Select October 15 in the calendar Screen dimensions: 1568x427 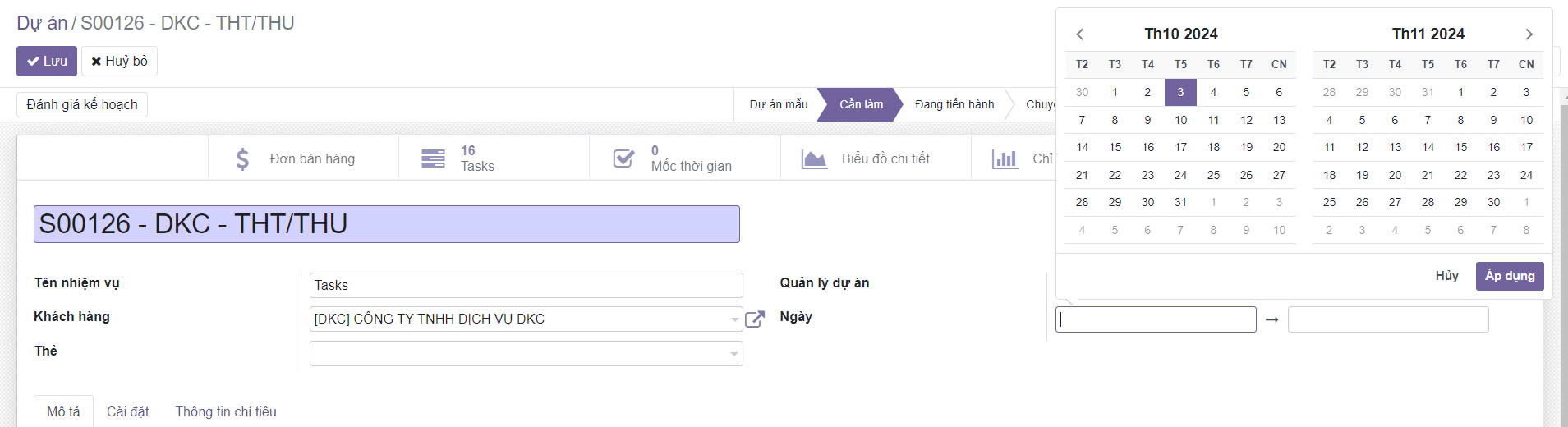pos(1115,147)
